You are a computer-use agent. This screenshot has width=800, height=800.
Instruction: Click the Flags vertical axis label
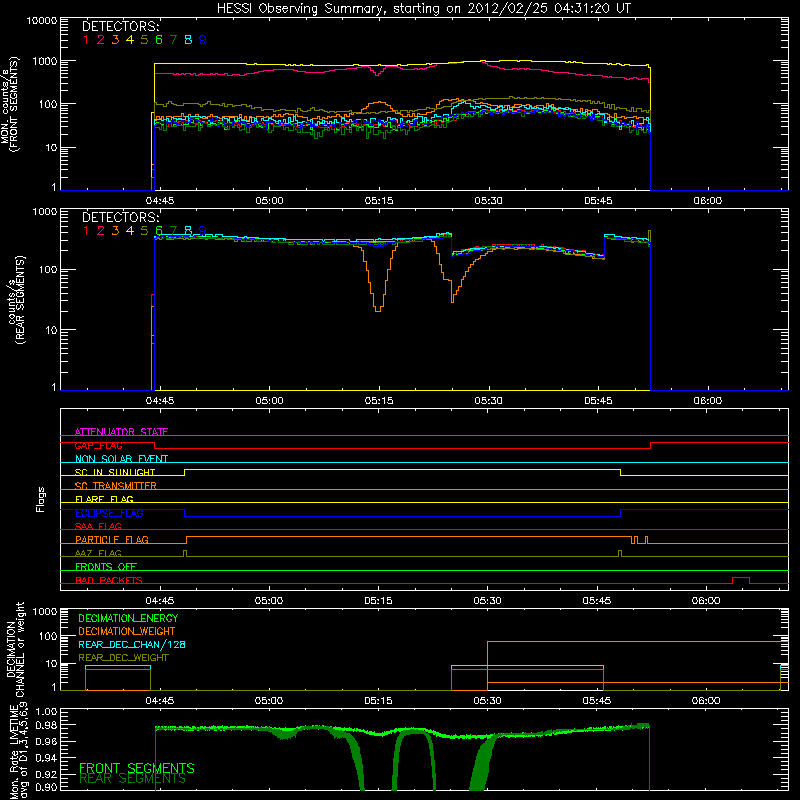(40, 499)
